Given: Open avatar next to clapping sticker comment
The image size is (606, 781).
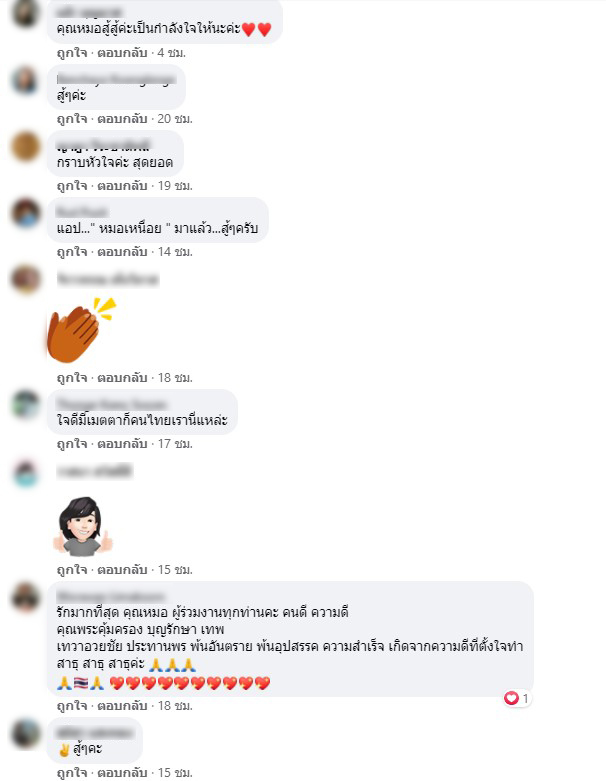Looking at the screenshot, I should click(25, 279).
